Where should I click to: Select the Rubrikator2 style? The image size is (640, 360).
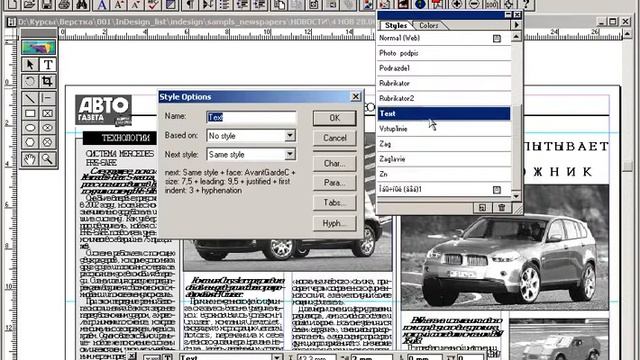pos(444,98)
